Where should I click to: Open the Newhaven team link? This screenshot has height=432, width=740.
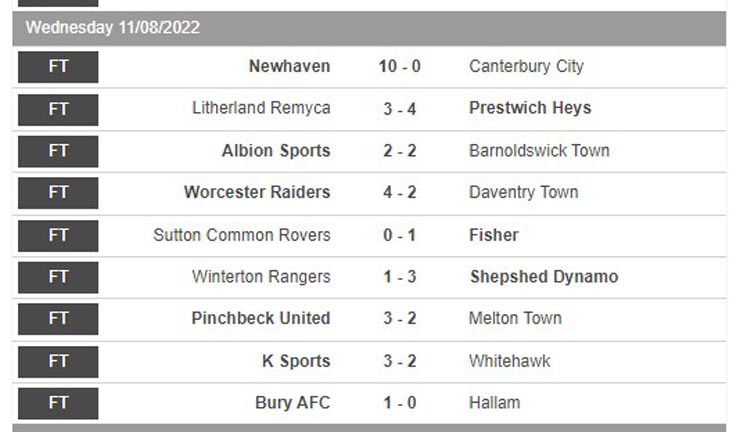(289, 67)
